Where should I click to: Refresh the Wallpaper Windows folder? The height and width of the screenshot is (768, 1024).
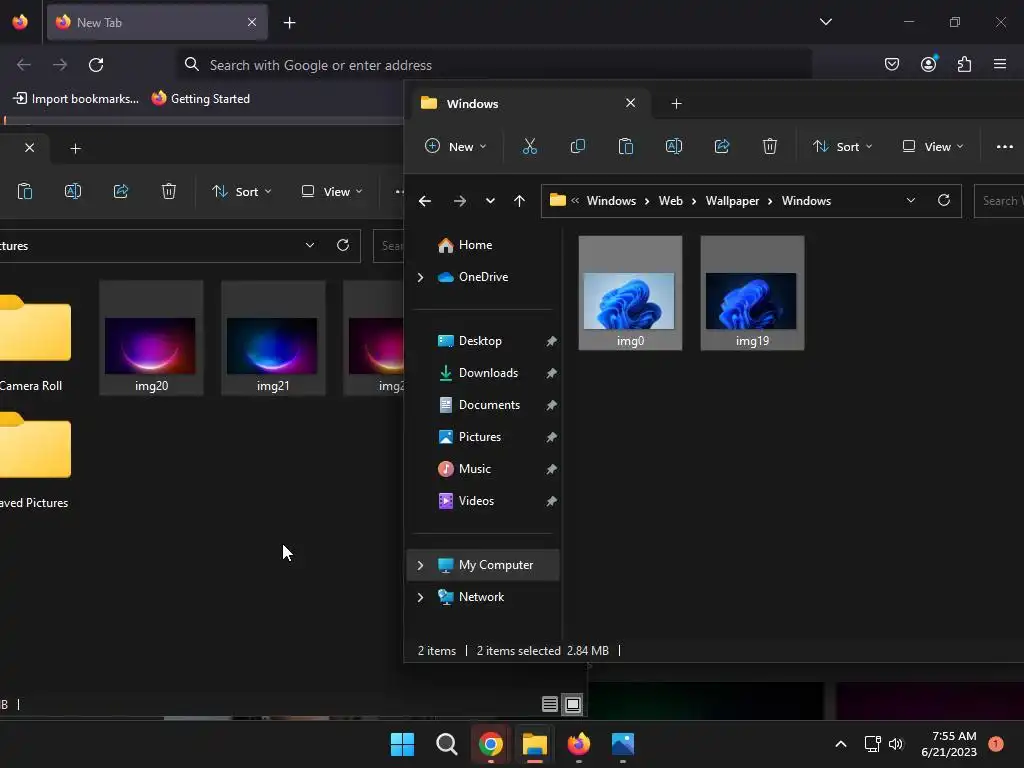(944, 200)
